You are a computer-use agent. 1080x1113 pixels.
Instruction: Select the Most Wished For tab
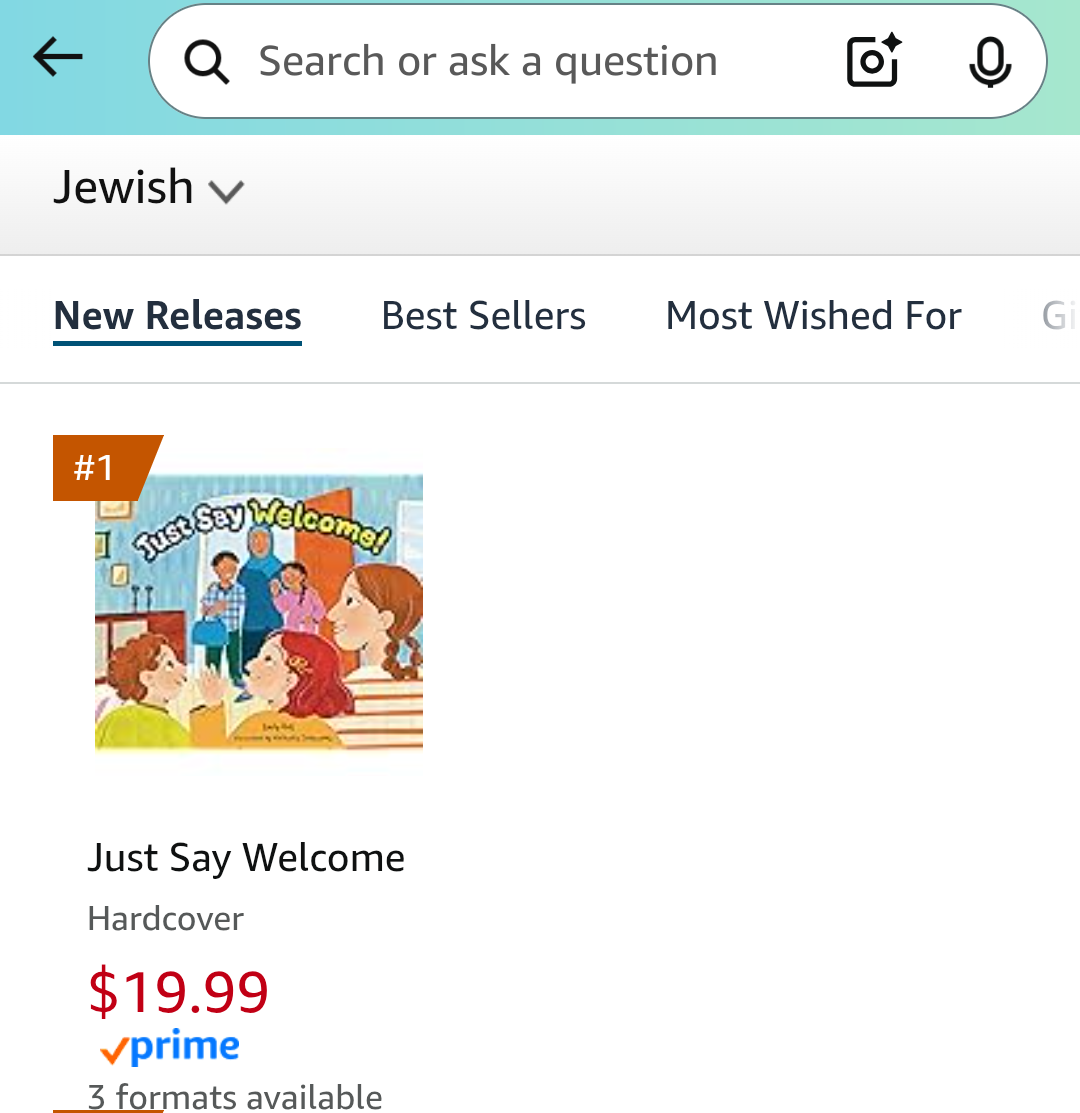(x=813, y=316)
